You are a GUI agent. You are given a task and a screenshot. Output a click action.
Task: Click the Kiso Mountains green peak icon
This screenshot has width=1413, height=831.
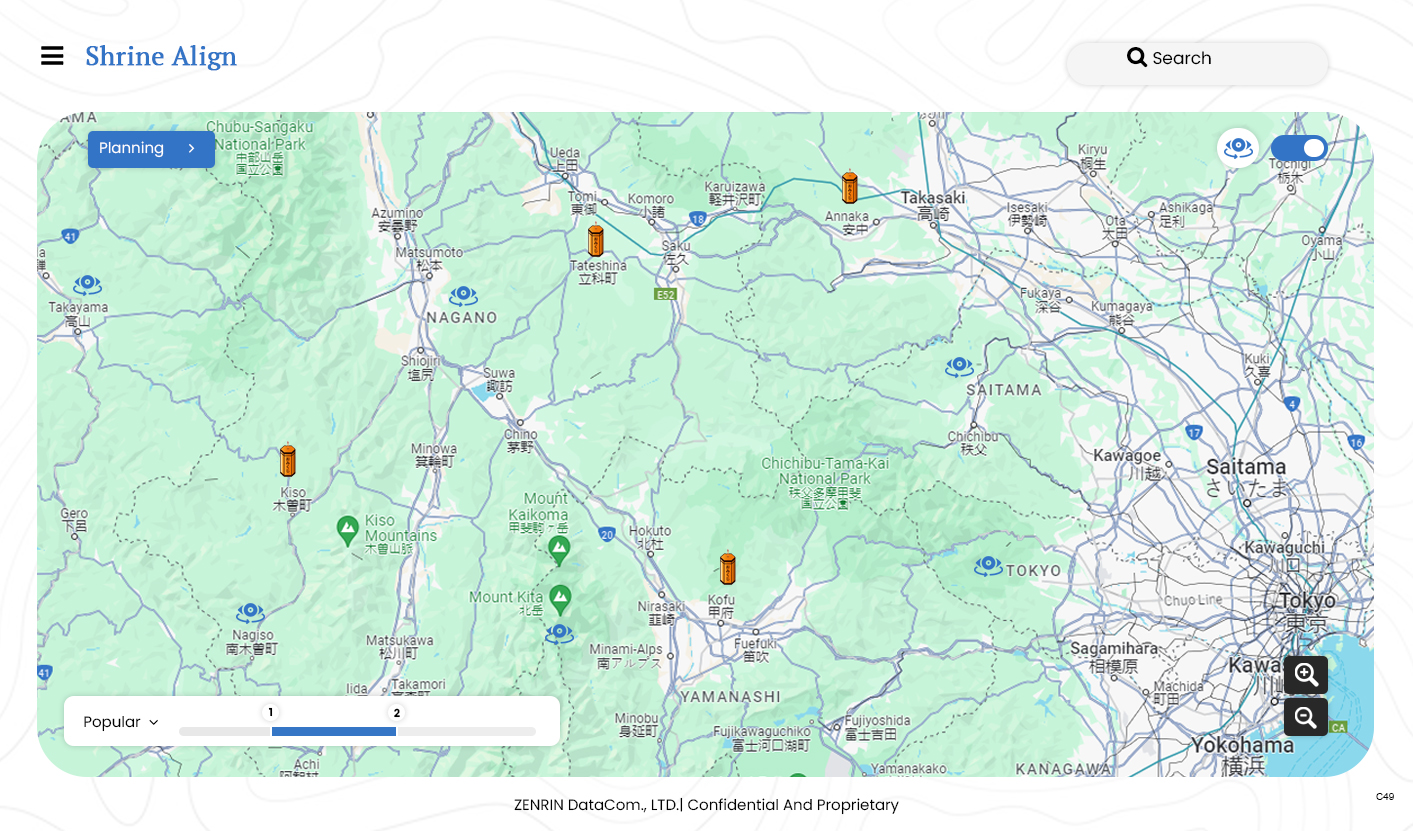[x=348, y=530]
